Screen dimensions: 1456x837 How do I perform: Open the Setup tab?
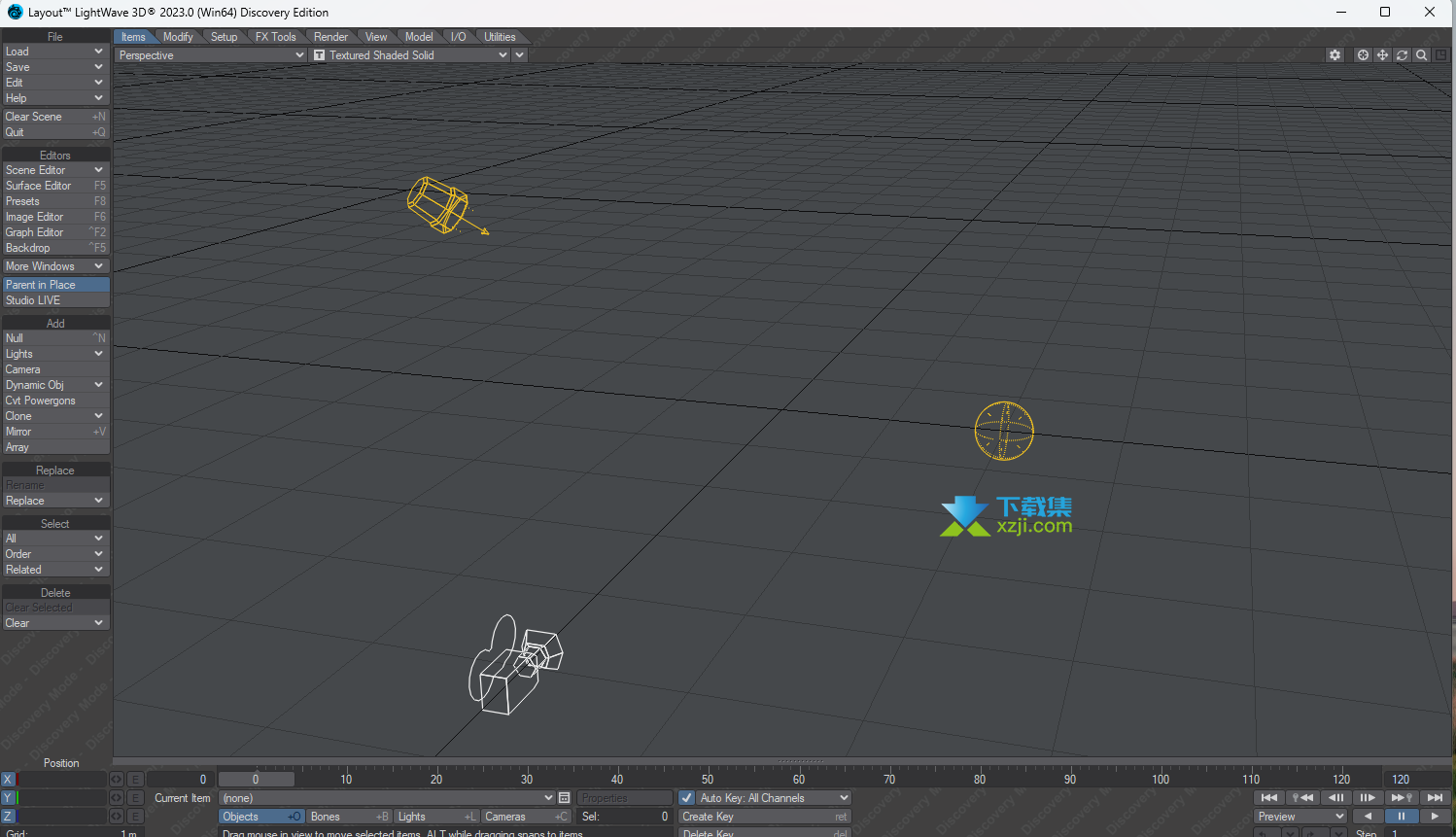pos(224,37)
